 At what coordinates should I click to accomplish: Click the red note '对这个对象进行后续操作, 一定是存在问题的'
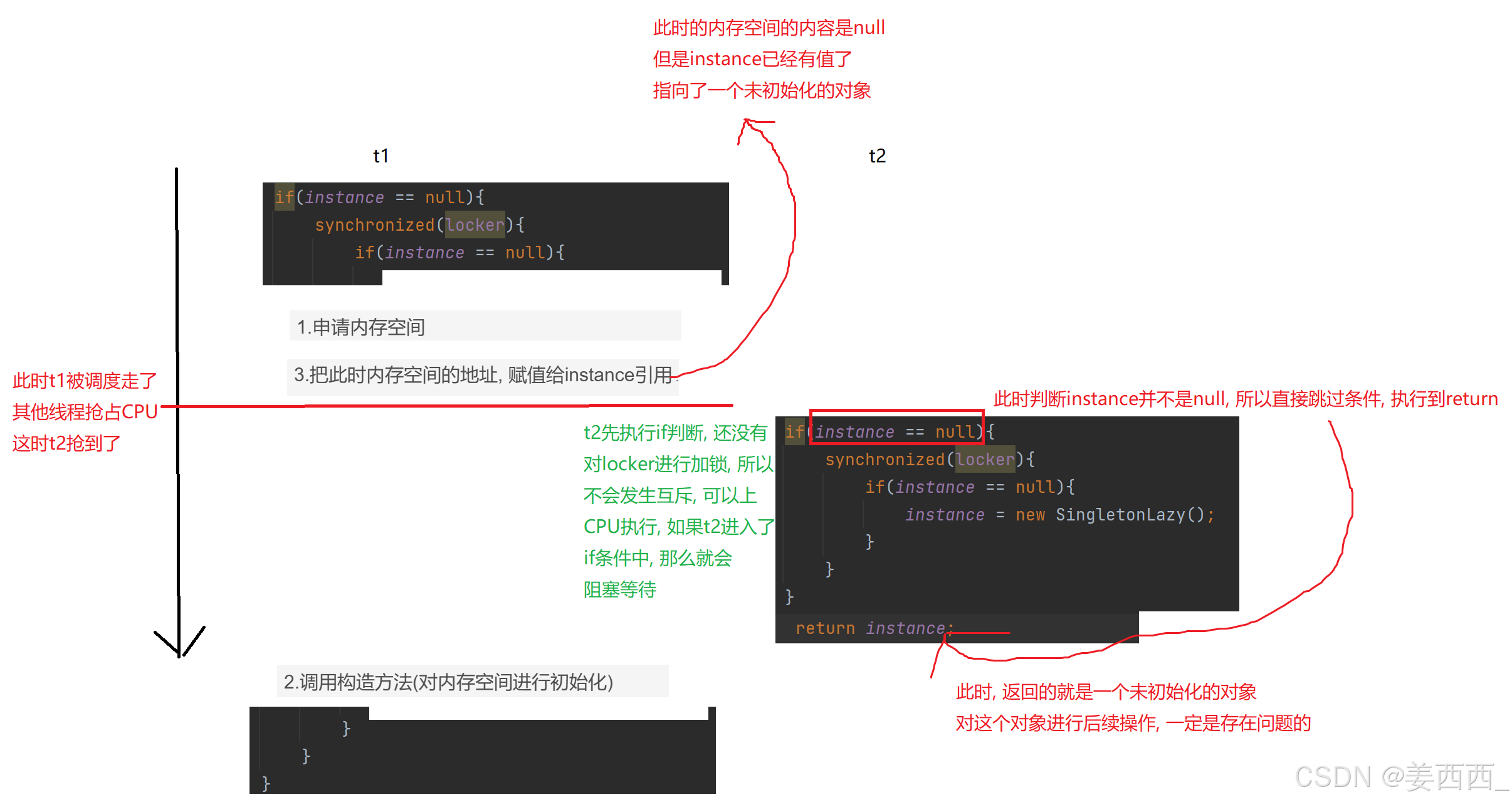(1133, 723)
